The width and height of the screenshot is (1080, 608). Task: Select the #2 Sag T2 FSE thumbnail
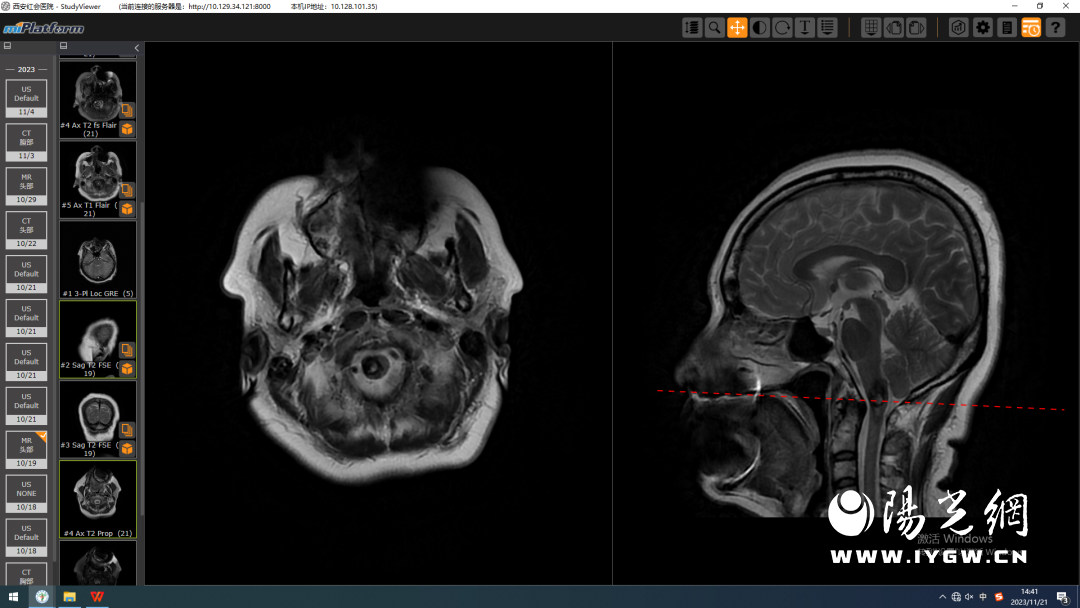coord(98,339)
